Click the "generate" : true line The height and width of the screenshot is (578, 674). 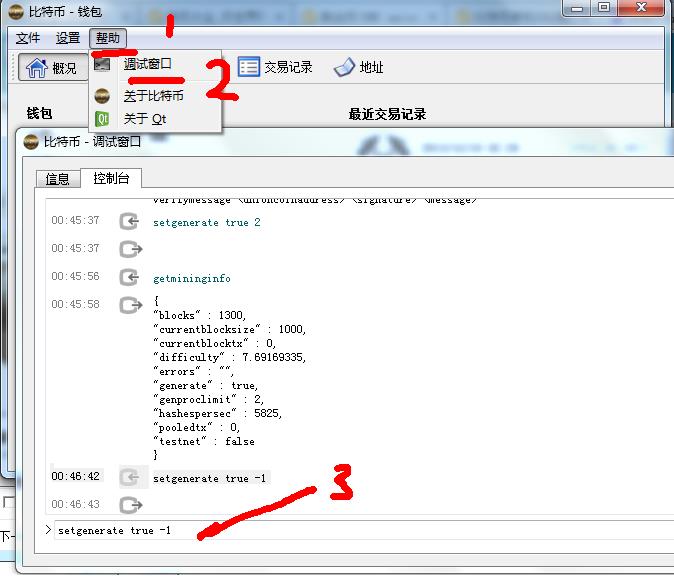(x=206, y=385)
